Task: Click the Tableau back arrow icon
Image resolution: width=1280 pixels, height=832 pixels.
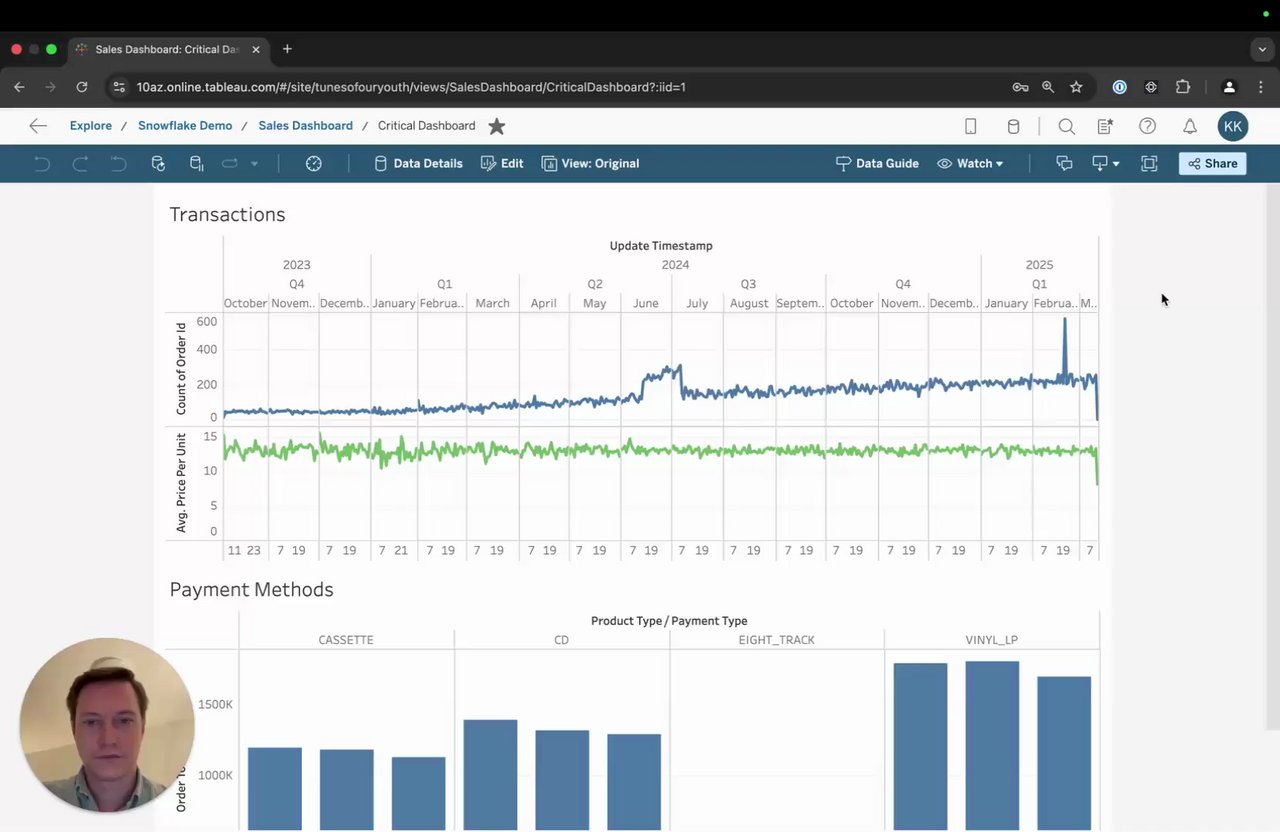Action: 38,126
